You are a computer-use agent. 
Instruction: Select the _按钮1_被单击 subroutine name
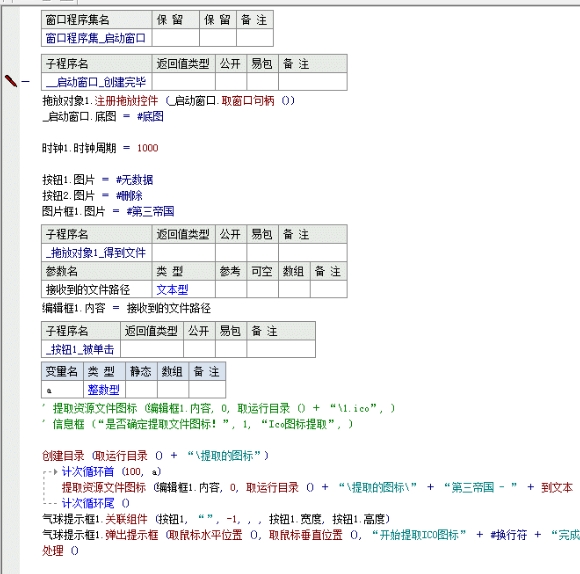point(80,349)
